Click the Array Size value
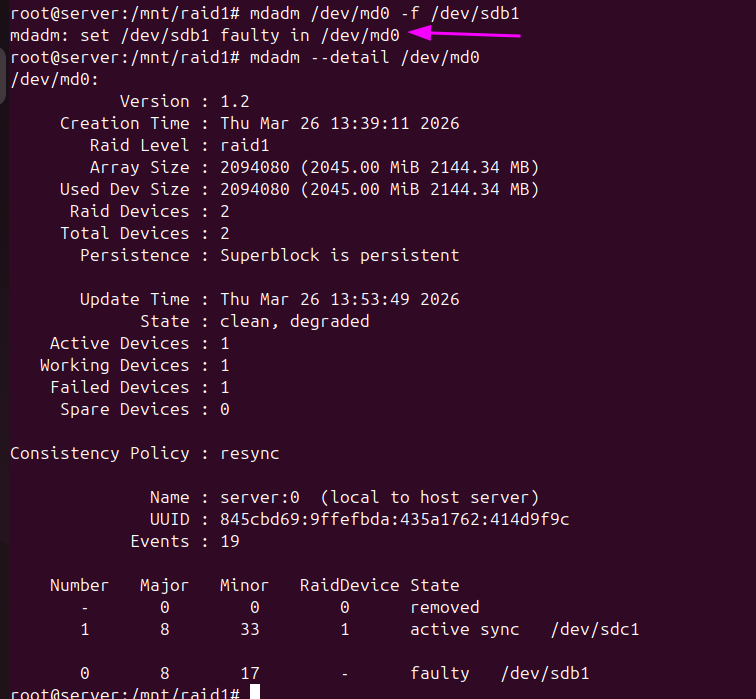Image resolution: width=756 pixels, height=699 pixels. pyautogui.click(x=379, y=167)
